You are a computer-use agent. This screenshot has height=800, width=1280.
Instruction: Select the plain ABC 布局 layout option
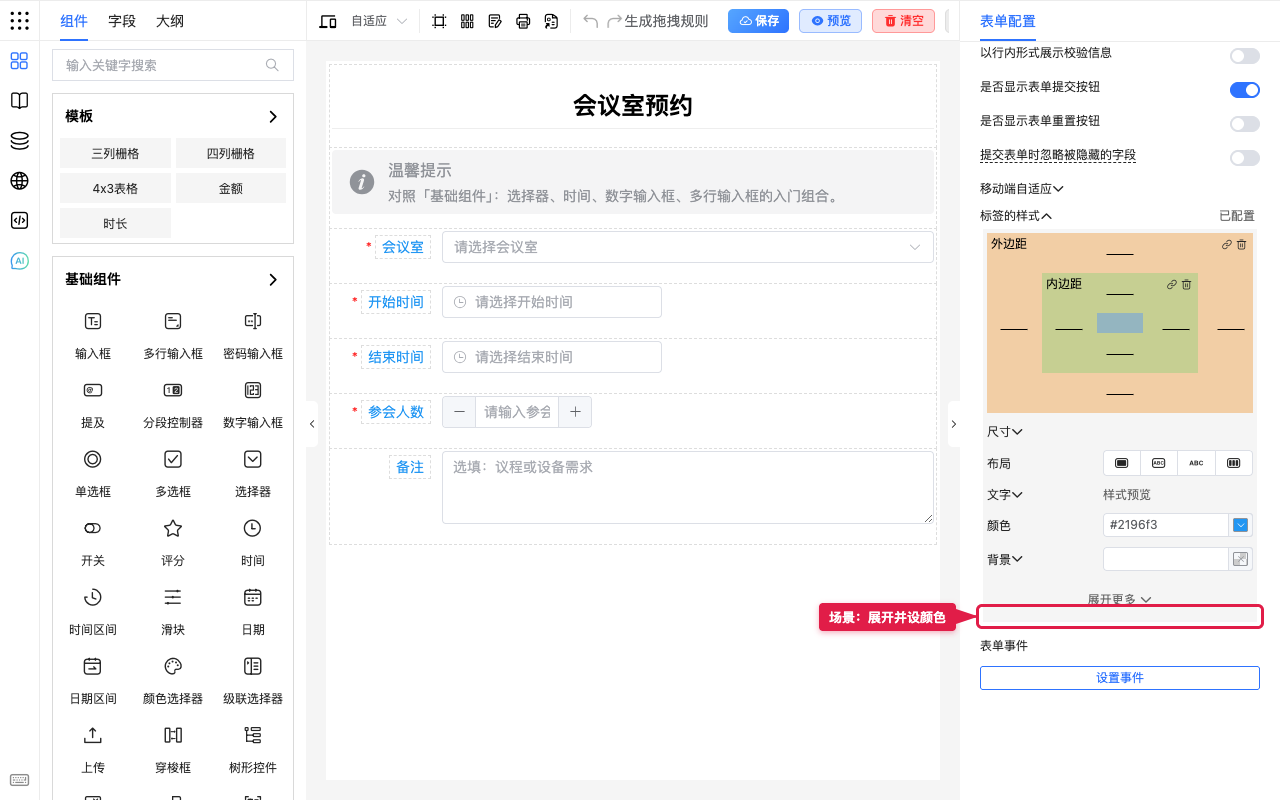pos(1196,463)
